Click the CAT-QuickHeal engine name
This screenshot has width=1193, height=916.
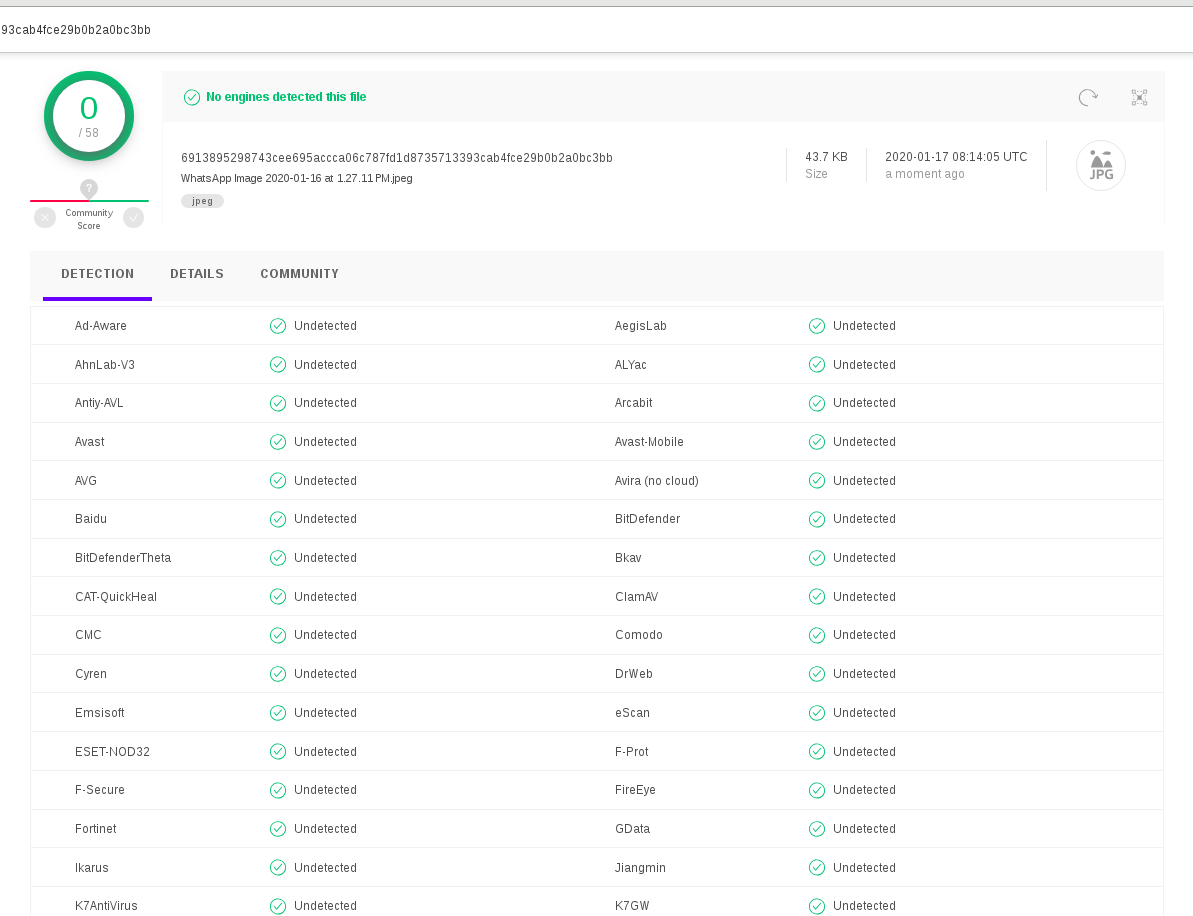pos(116,596)
